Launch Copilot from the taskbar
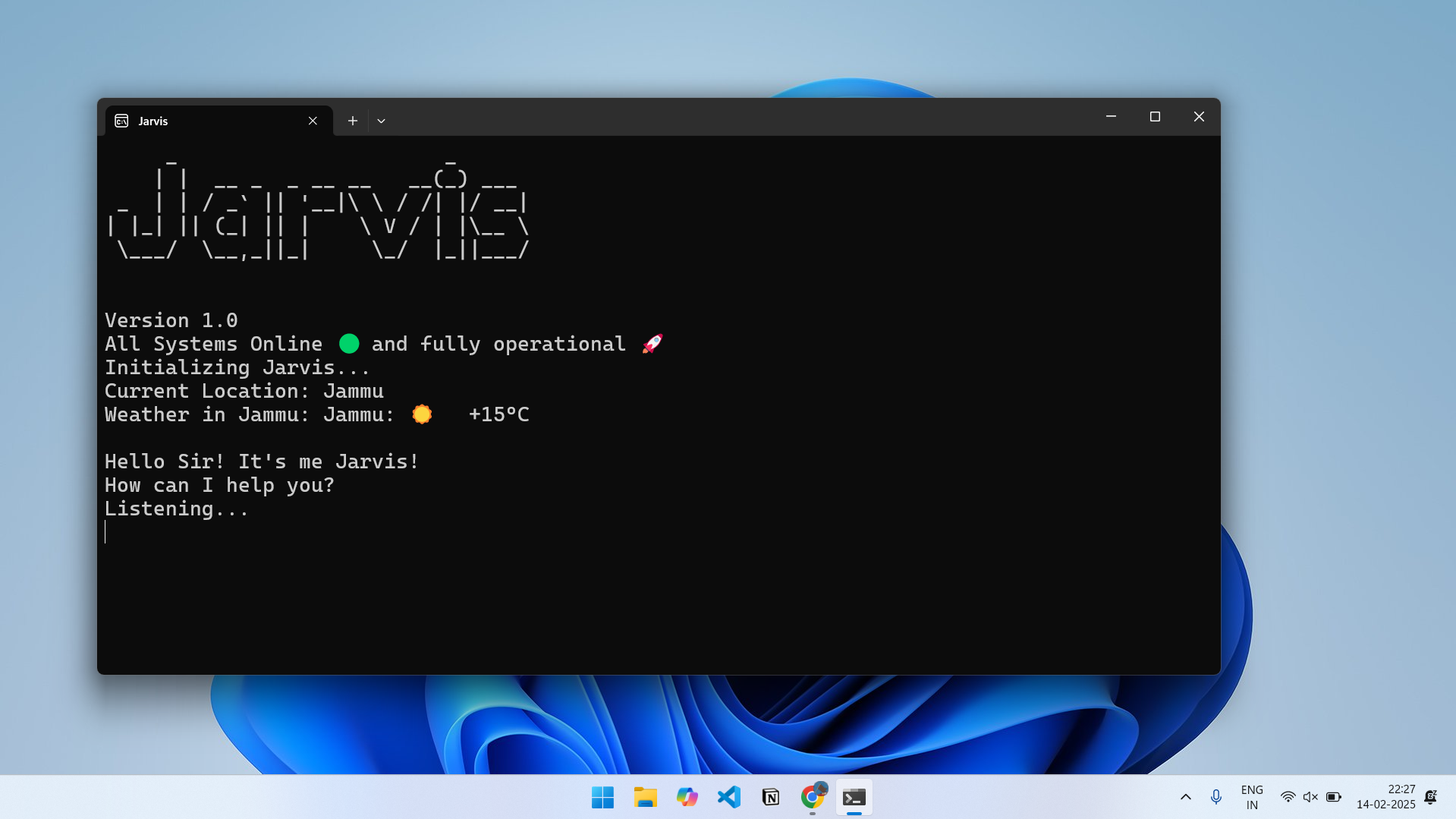Screen dimensions: 1456x819 tap(687, 797)
